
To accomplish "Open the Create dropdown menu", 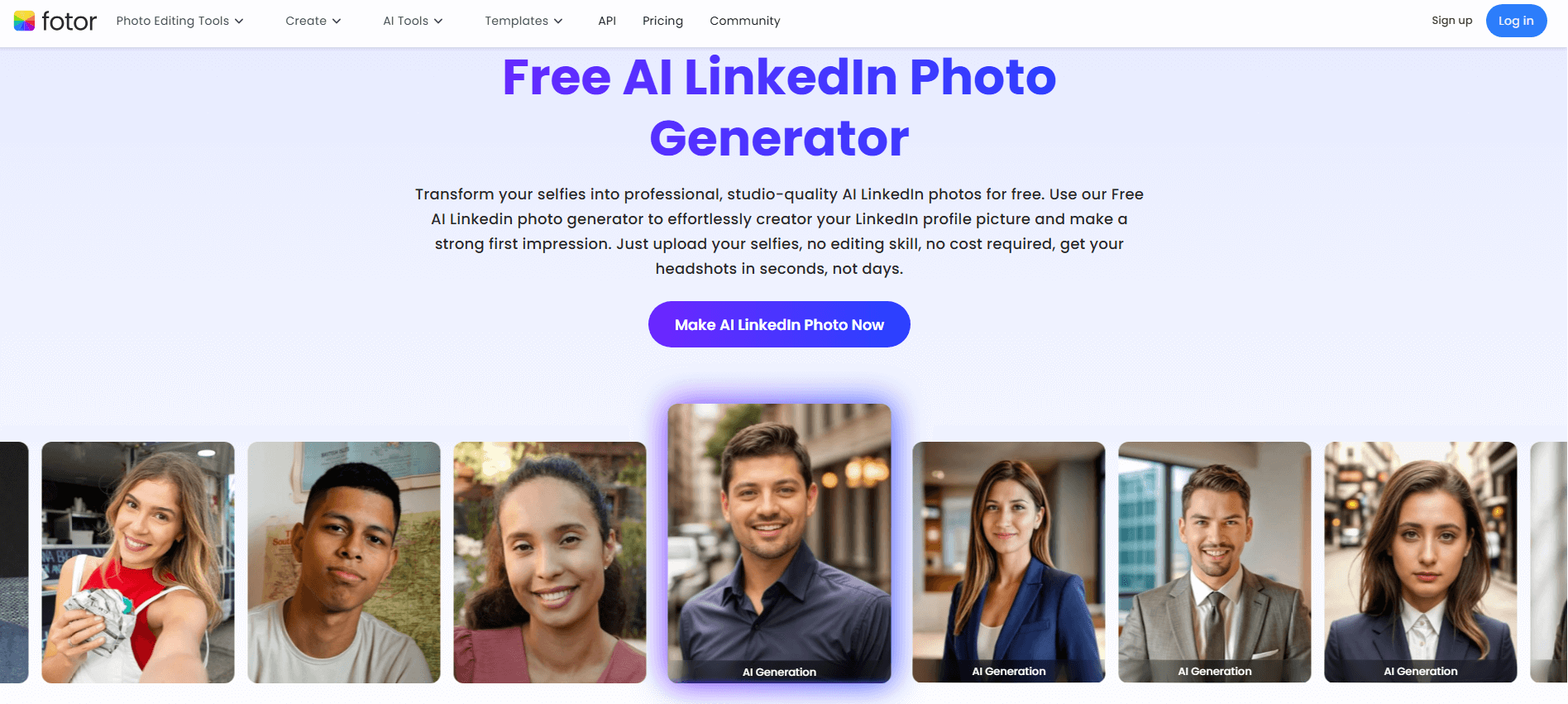I will click(313, 21).
